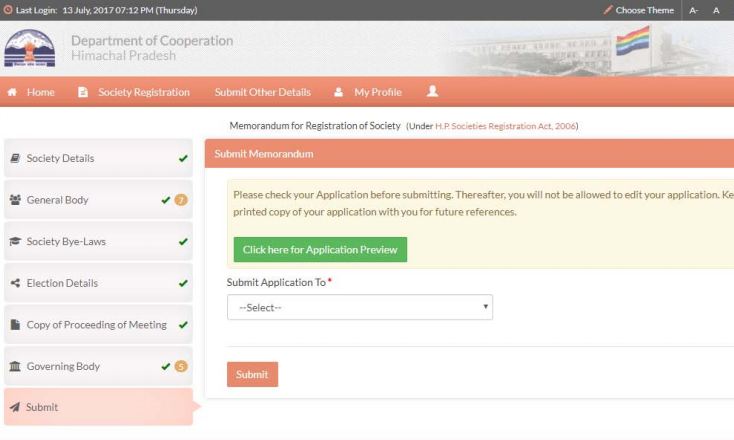Select Copy of Proceeding of Meeting step

[x=98, y=324]
